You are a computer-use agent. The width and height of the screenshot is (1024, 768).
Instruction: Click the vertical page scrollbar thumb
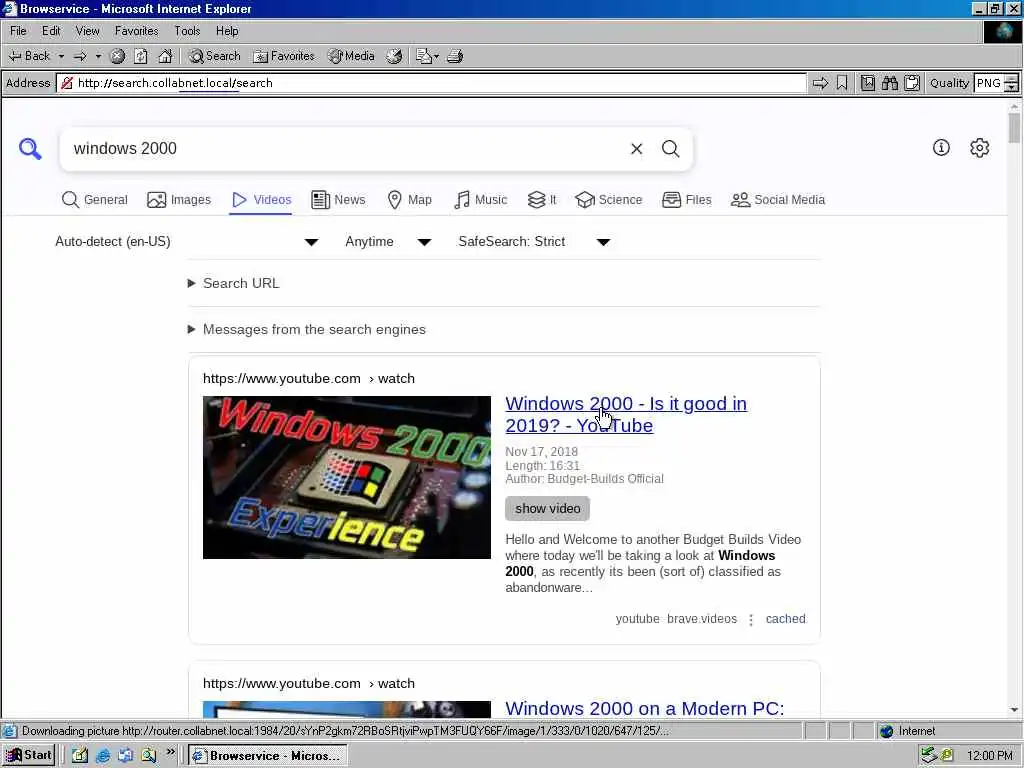click(1014, 128)
